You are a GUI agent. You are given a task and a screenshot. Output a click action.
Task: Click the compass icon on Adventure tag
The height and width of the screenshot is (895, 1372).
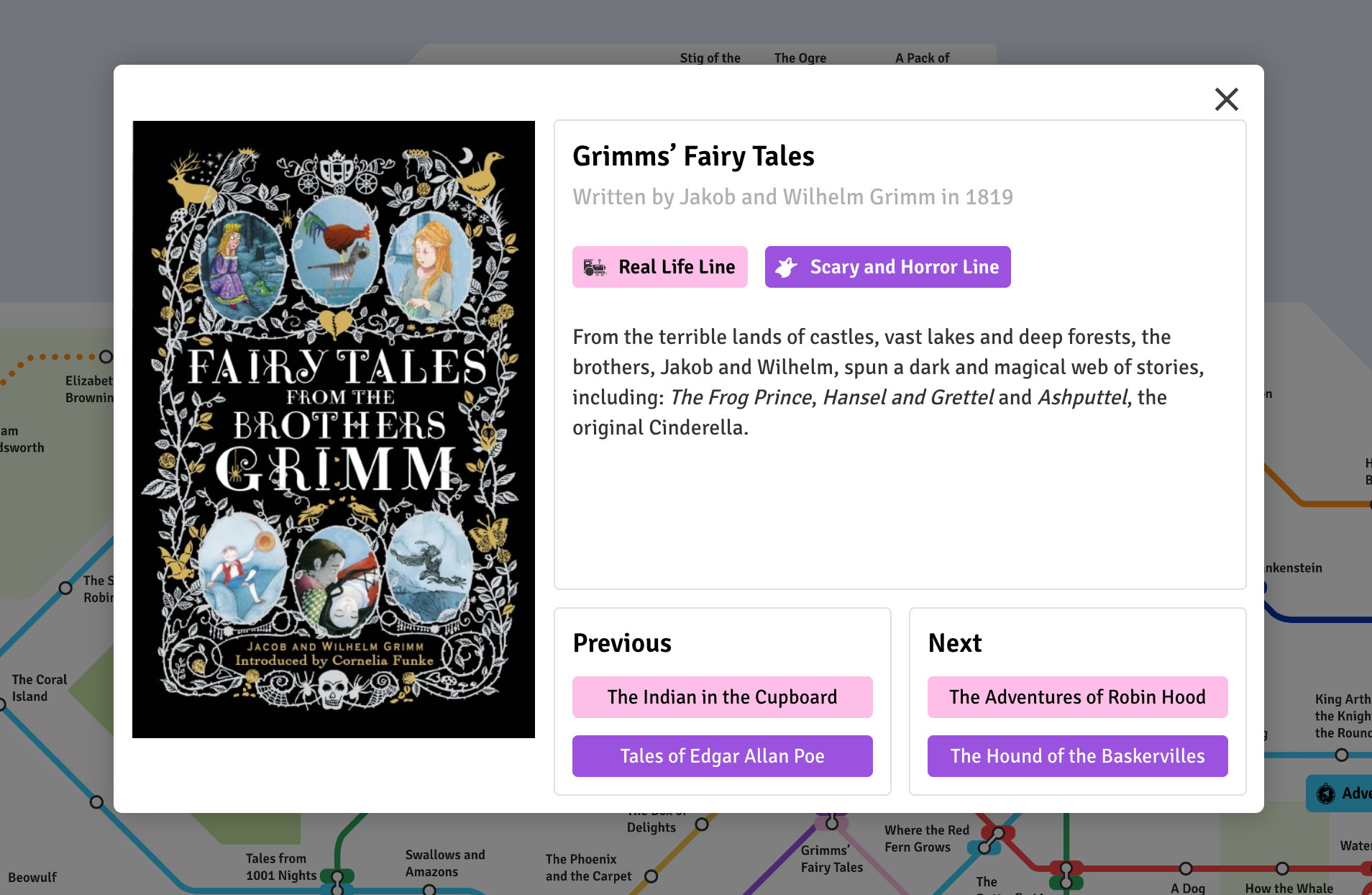coord(1326,794)
